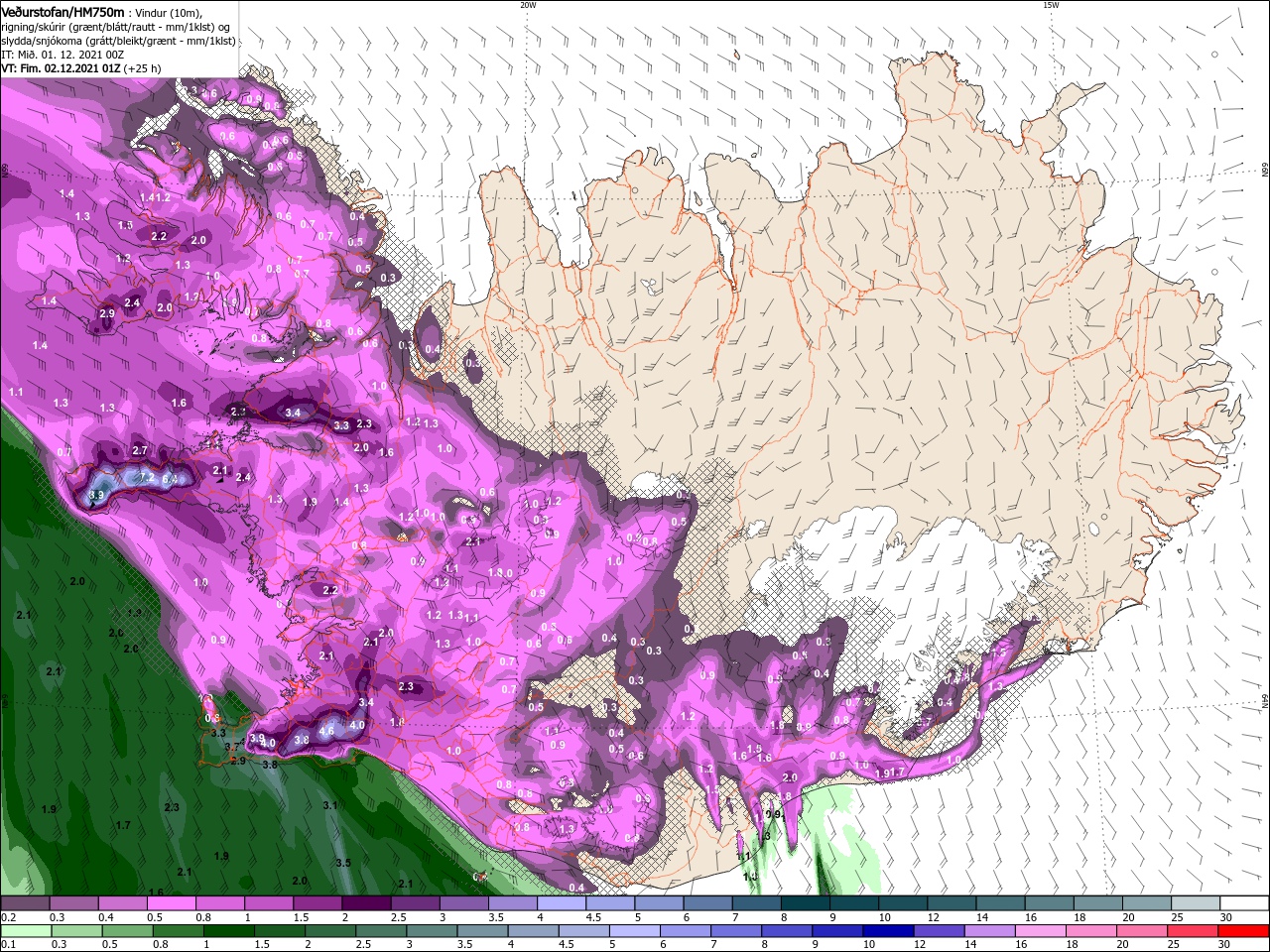The height and width of the screenshot is (952, 1270).
Task: Pick lower legend swatch between 10 and 12
Action: (x=887, y=931)
